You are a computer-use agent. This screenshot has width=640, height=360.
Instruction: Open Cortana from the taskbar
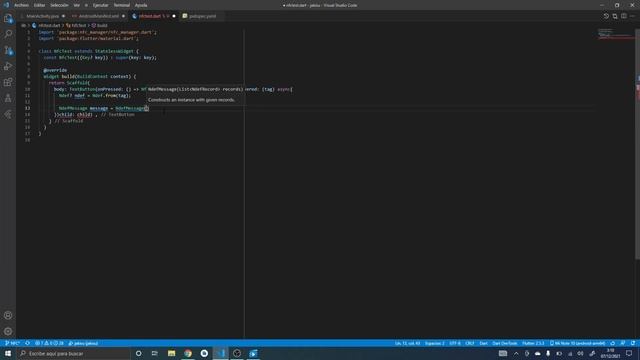[139, 353]
